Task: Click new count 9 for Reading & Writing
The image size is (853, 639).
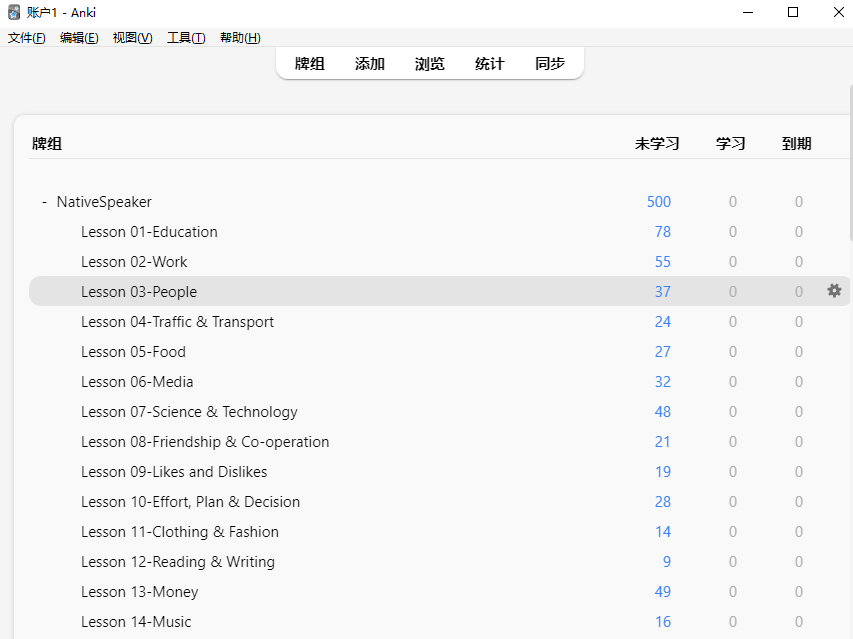Action: [x=666, y=561]
